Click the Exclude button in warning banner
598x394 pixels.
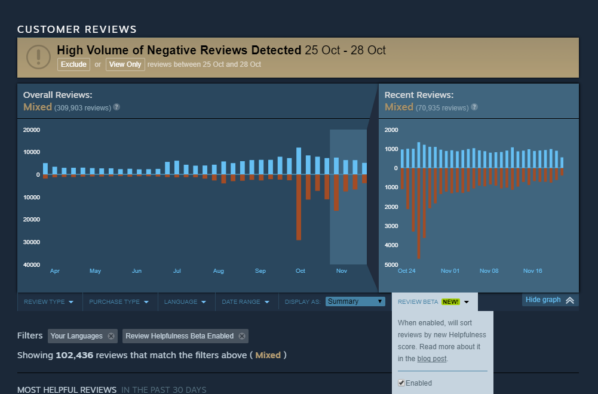[74, 64]
